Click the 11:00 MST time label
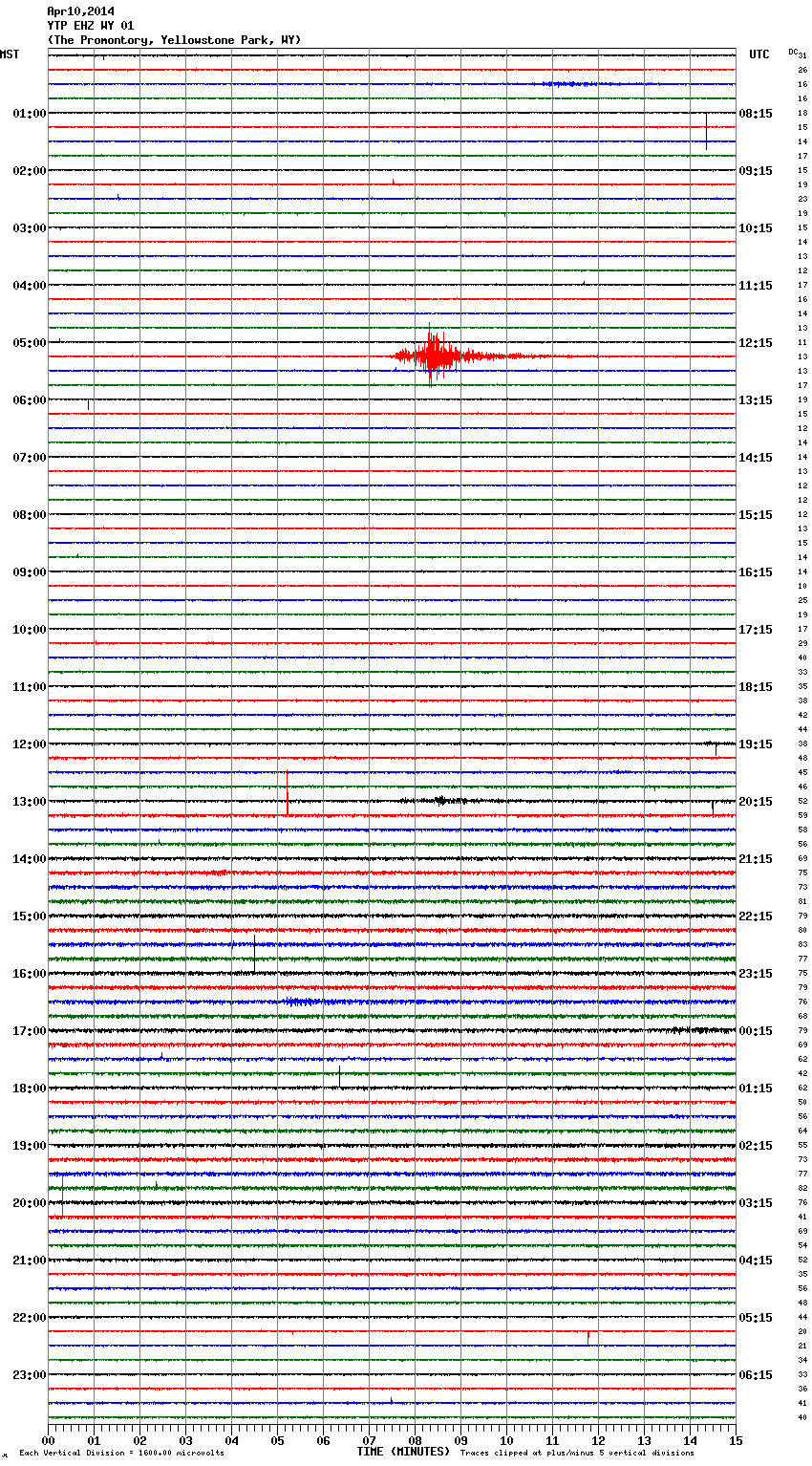Screen dimensions: 812x1466 click(x=30, y=687)
